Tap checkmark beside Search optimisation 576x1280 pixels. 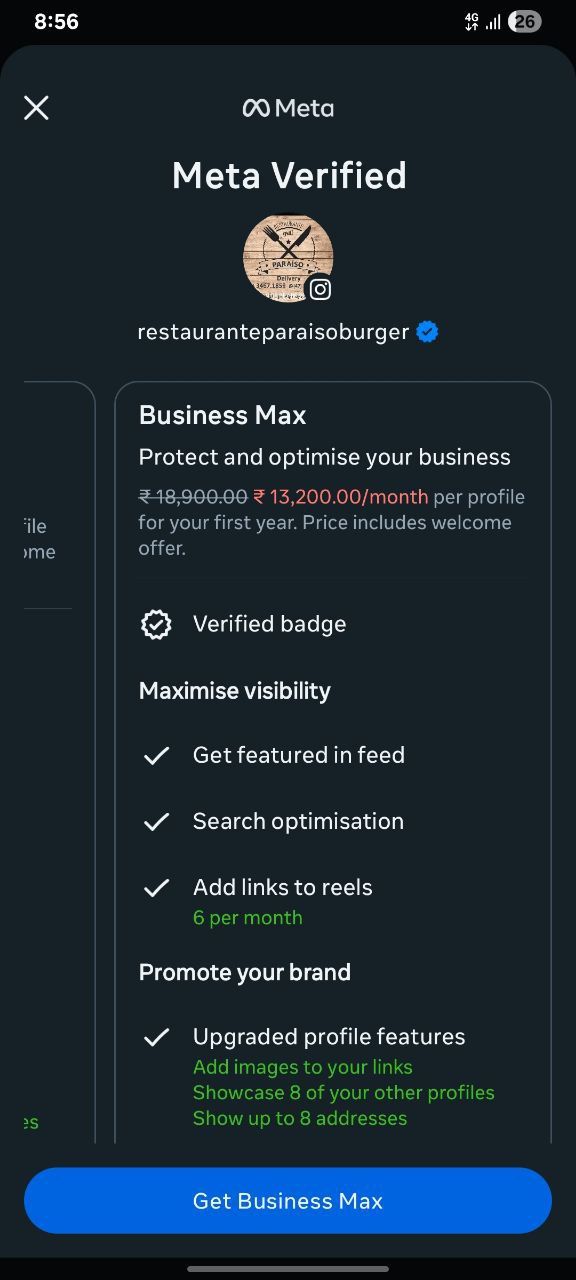pyautogui.click(x=156, y=822)
